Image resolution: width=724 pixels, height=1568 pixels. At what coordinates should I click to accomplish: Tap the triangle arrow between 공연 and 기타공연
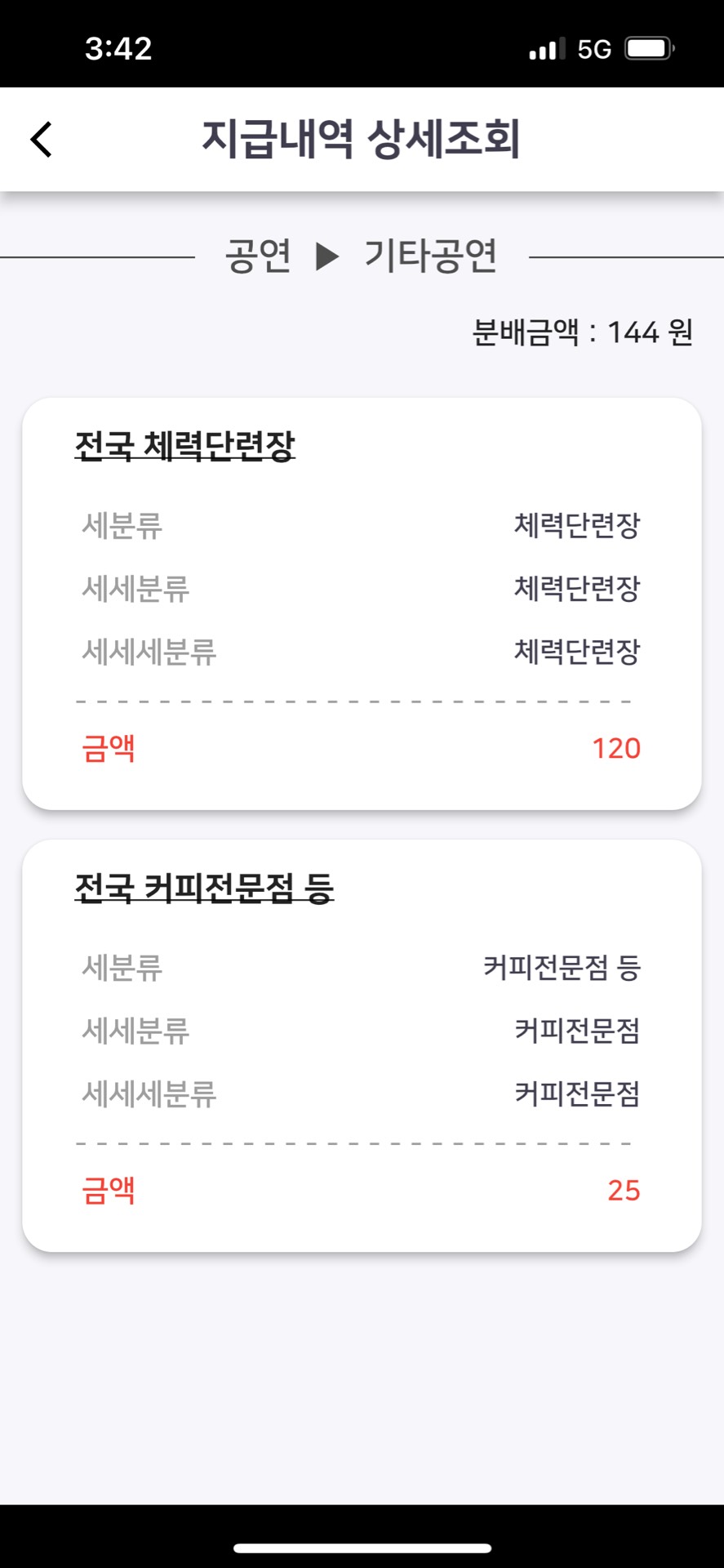pyautogui.click(x=327, y=256)
